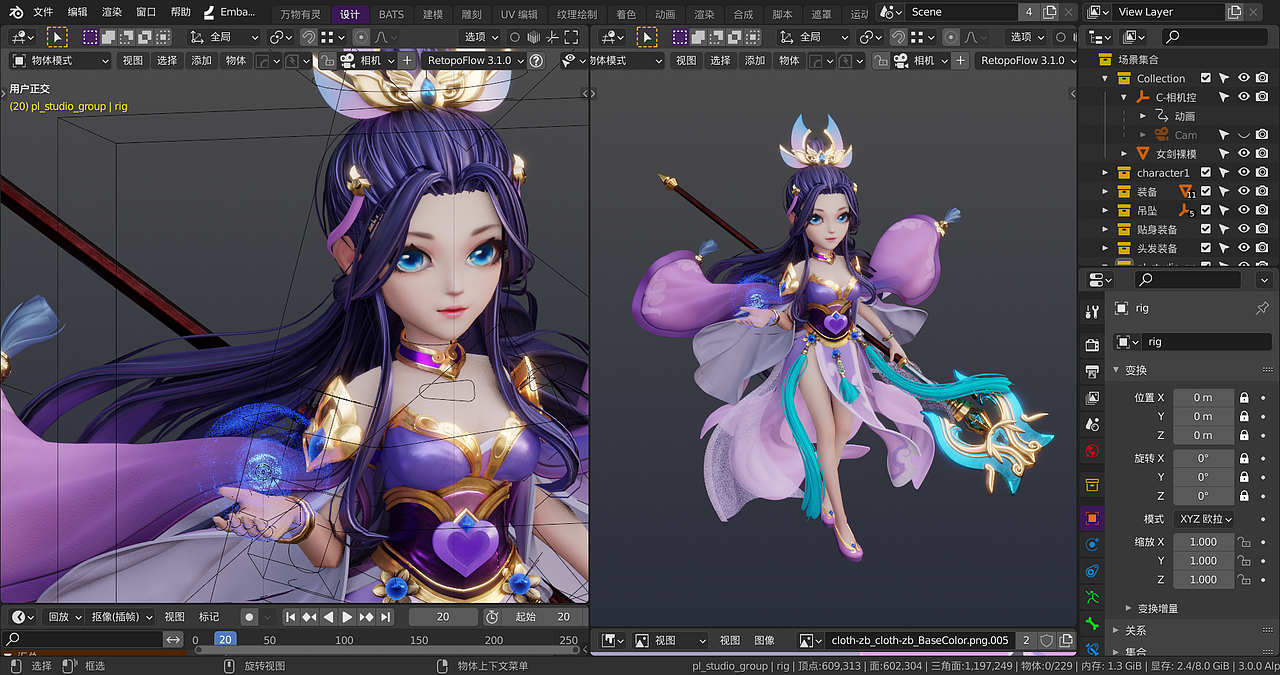Open the Tool properties tab in sidebar
The width and height of the screenshot is (1280, 675).
[1092, 312]
